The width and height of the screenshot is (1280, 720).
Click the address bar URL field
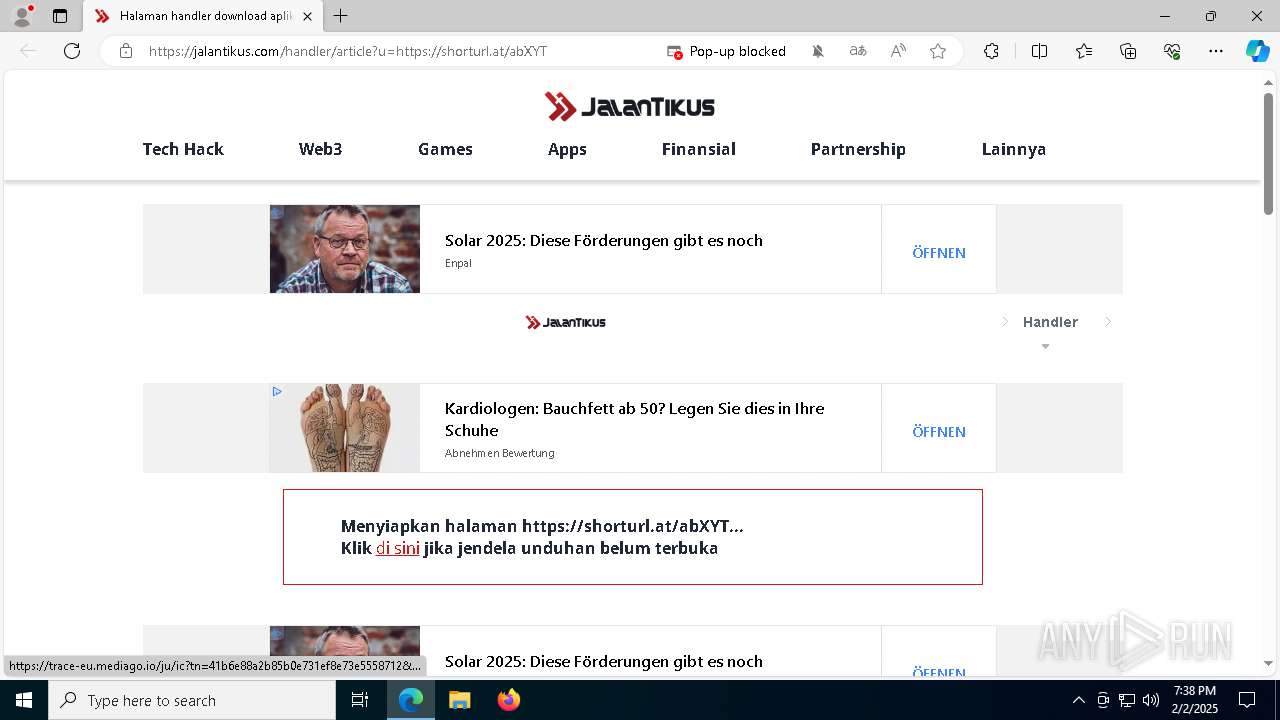click(x=348, y=51)
